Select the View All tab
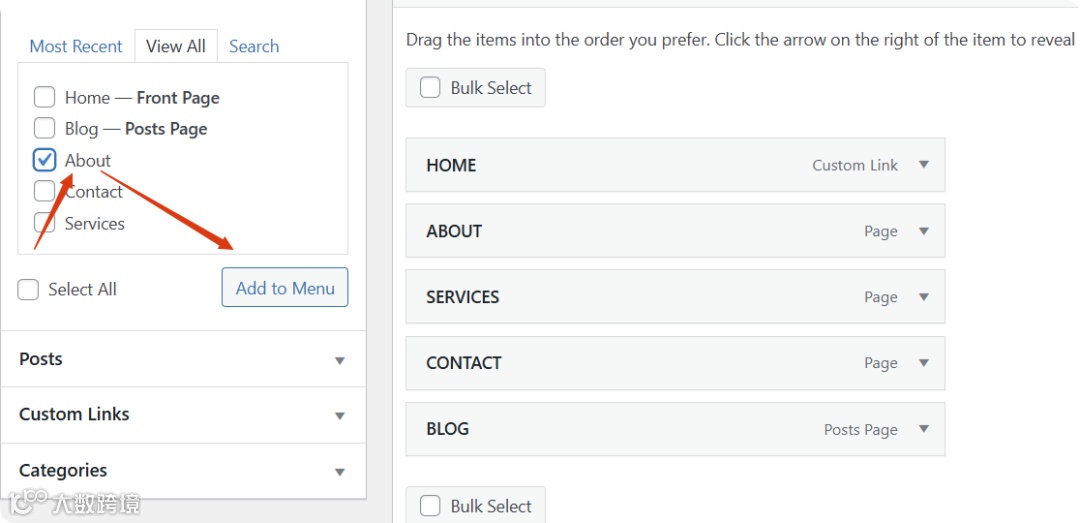Viewport: 1080px width, 523px height. (176, 46)
